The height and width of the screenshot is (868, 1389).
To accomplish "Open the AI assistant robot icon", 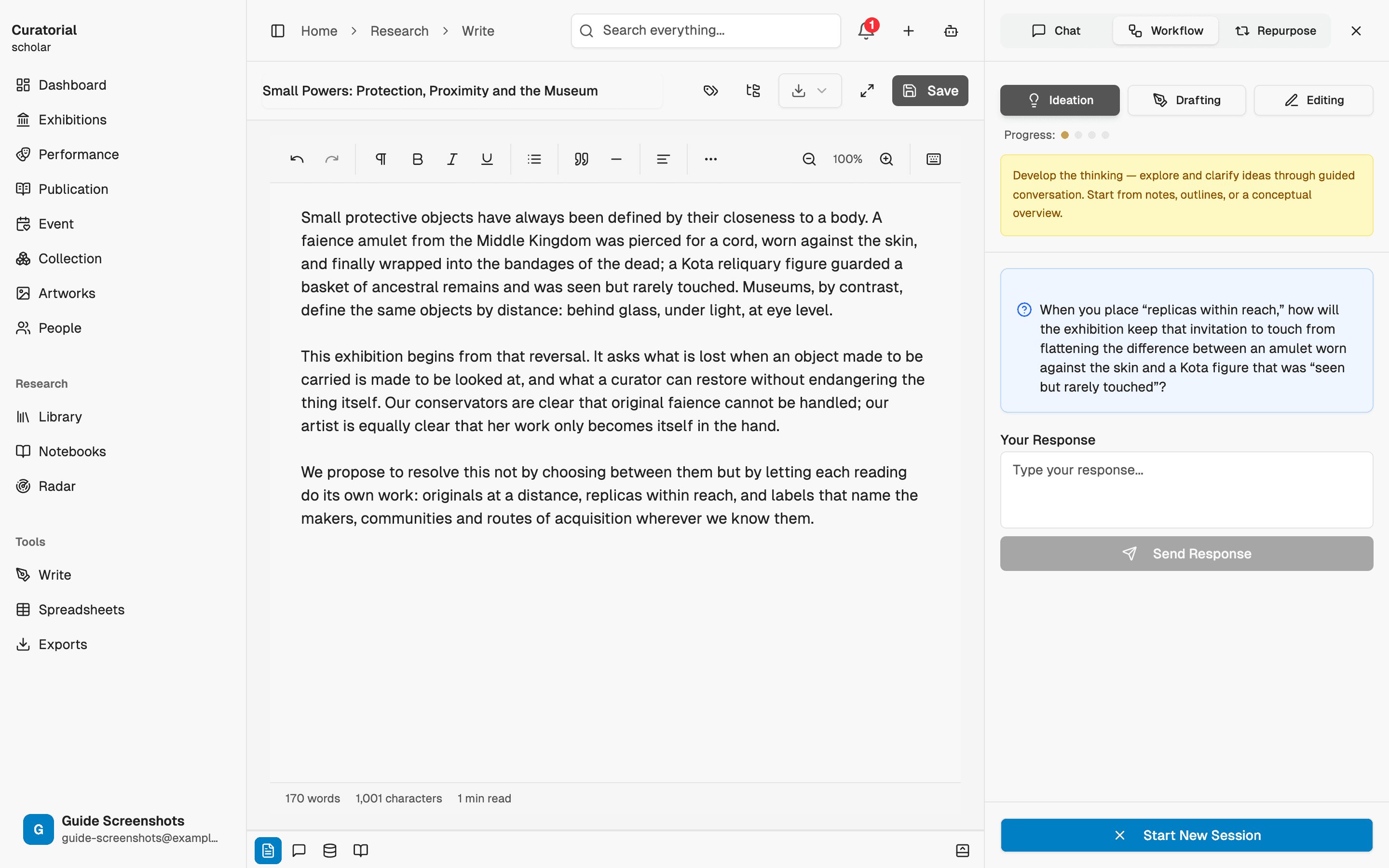I will 951,31.
